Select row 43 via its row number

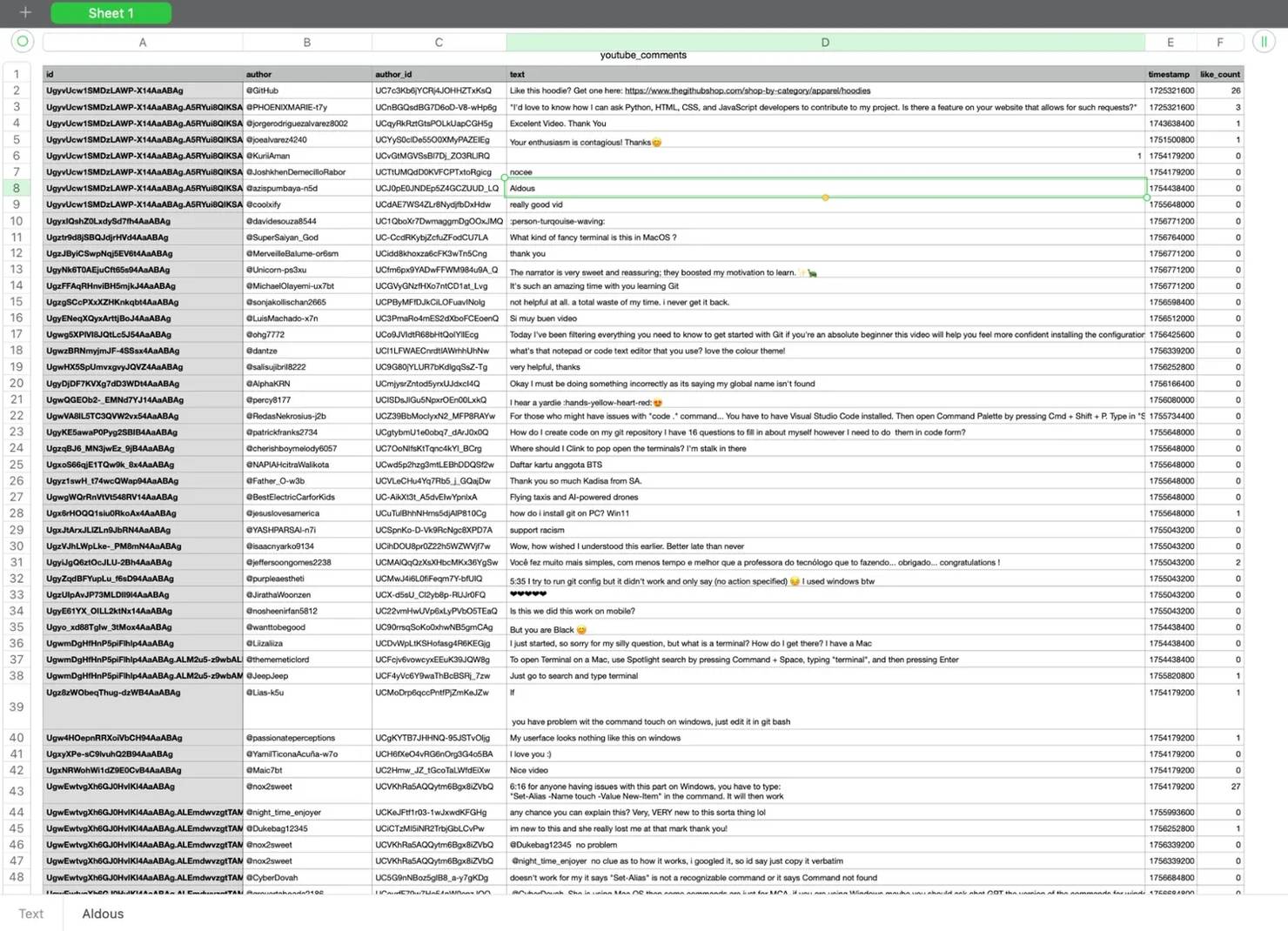click(17, 791)
